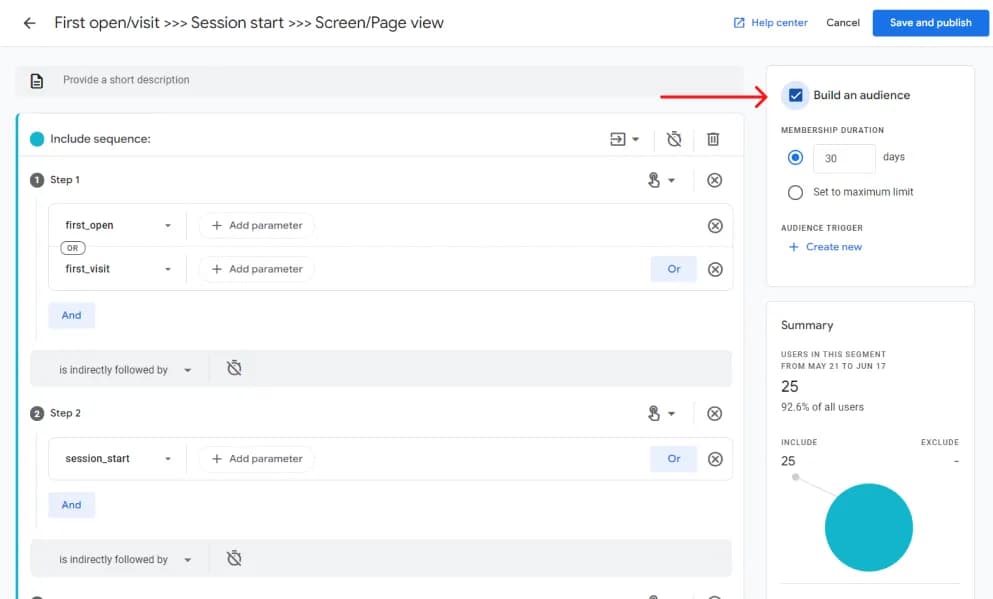This screenshot has height=599, width=993.
Task: Open the first_open event dropdown
Action: pyautogui.click(x=118, y=225)
